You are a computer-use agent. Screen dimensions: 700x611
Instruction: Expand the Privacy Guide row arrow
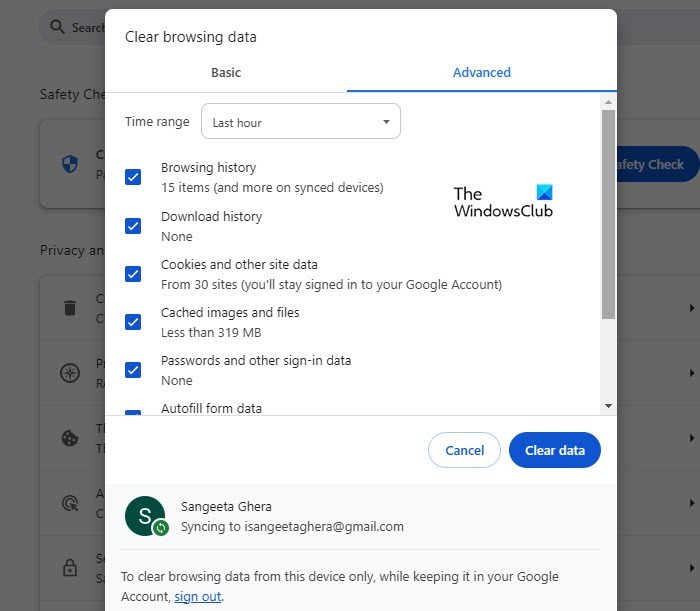tap(692, 373)
